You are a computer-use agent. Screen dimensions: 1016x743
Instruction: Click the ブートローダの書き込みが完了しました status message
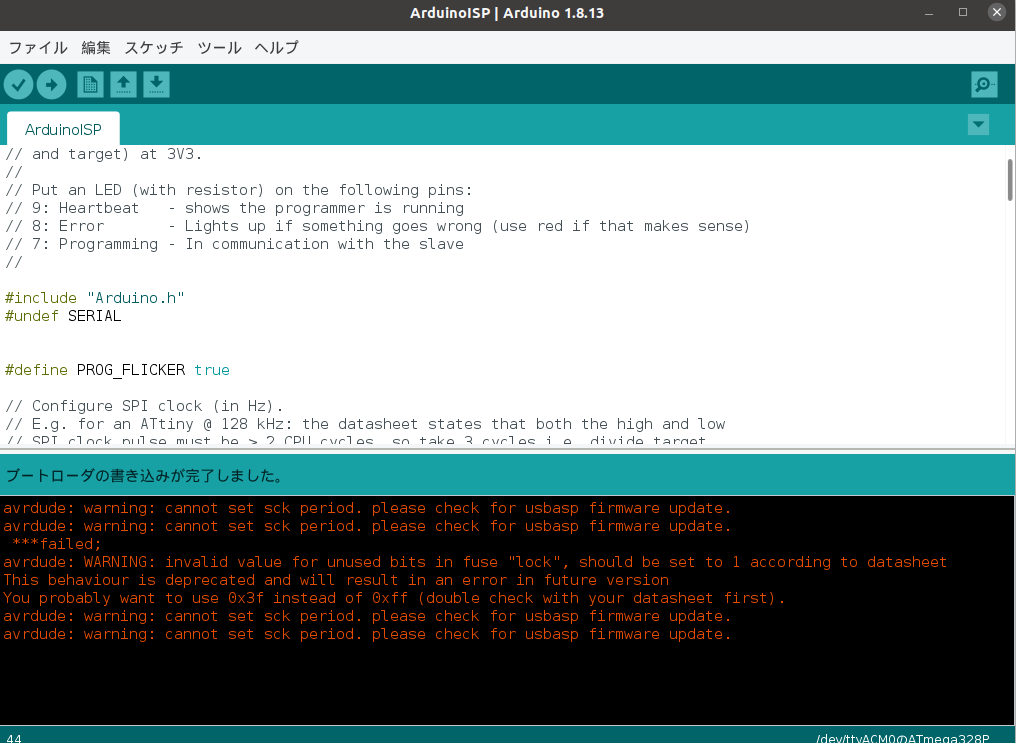pyautogui.click(x=145, y=476)
